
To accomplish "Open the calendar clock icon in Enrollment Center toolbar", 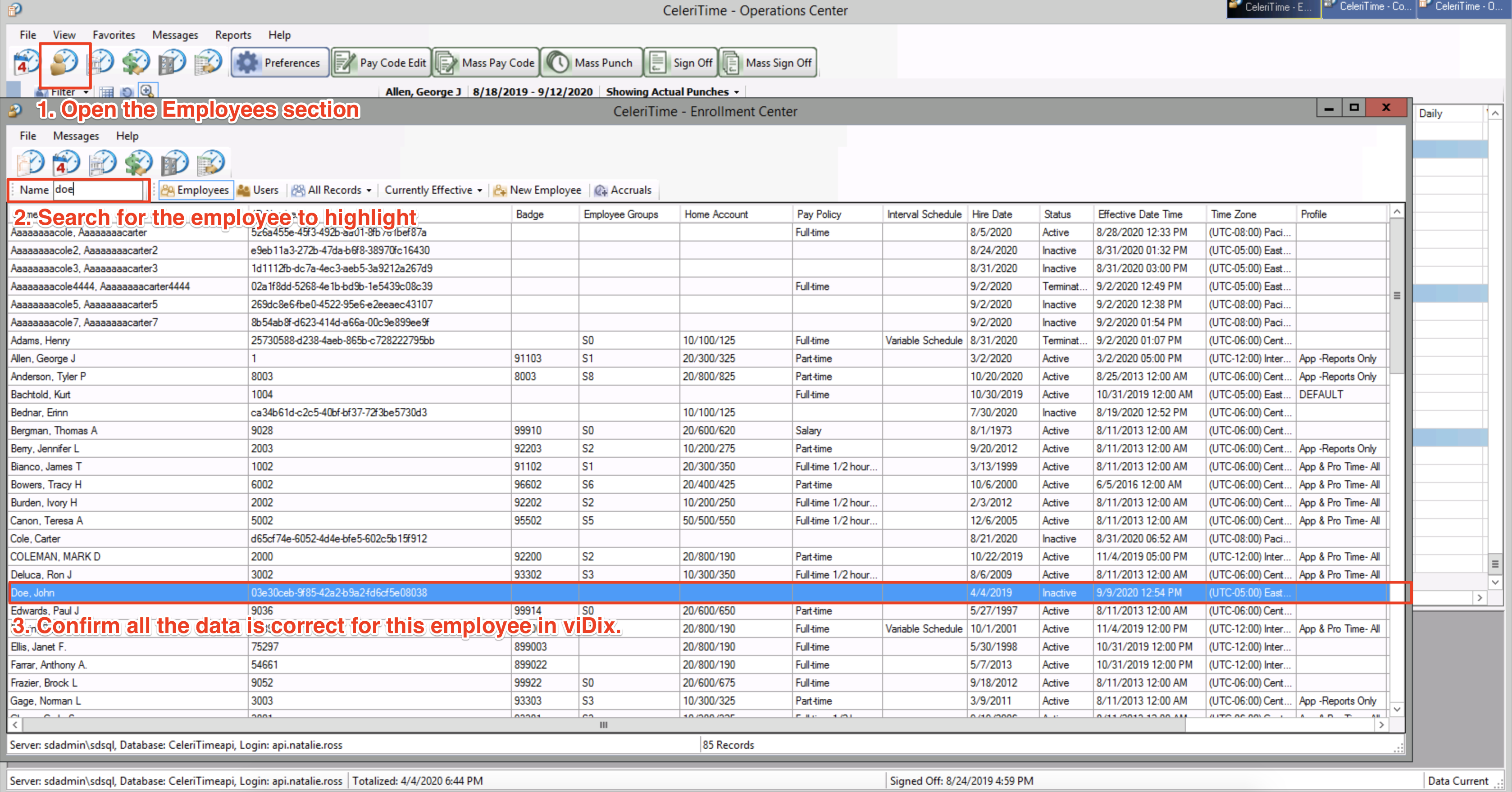I will point(66,163).
